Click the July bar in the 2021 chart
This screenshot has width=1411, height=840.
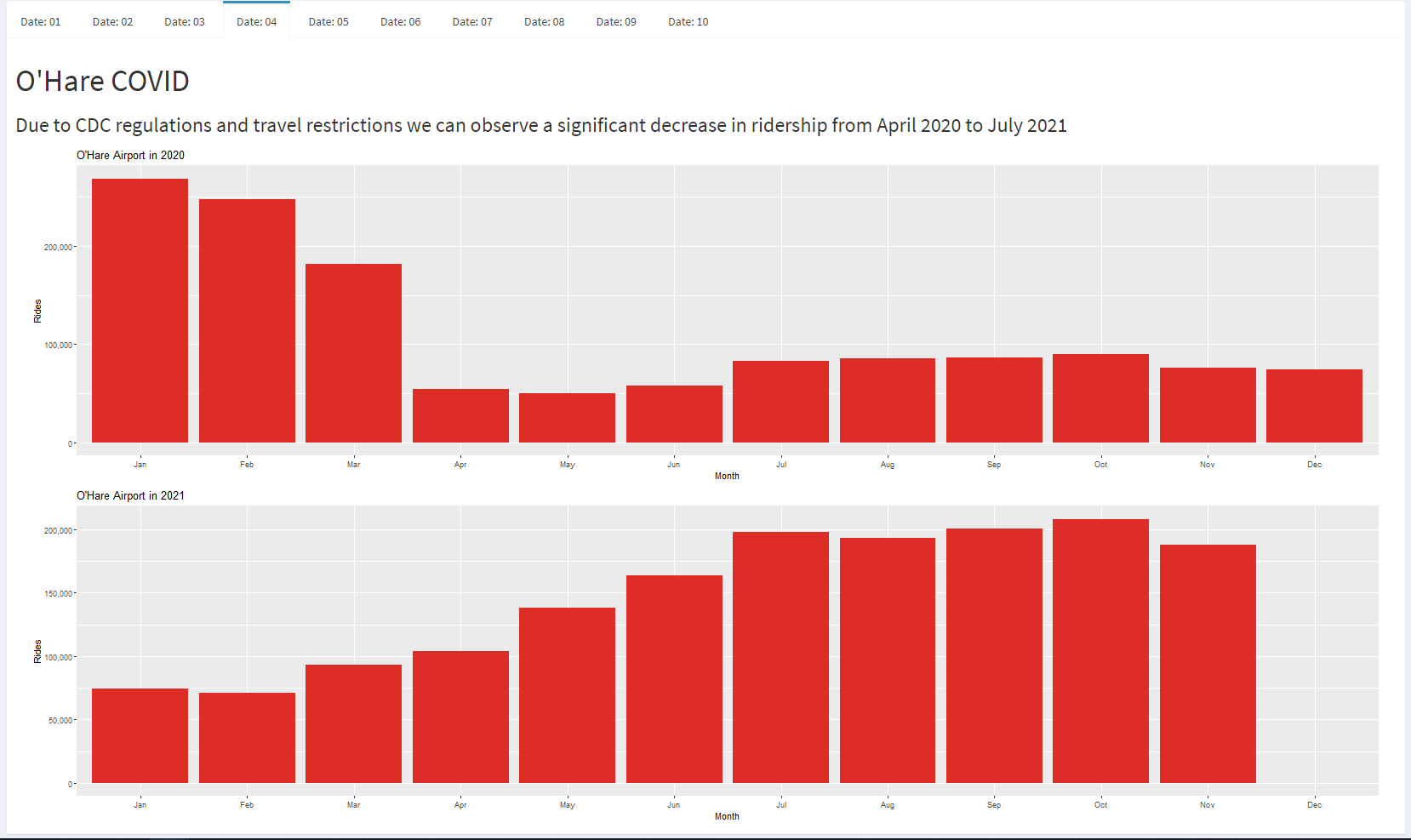pyautogui.click(x=780, y=657)
